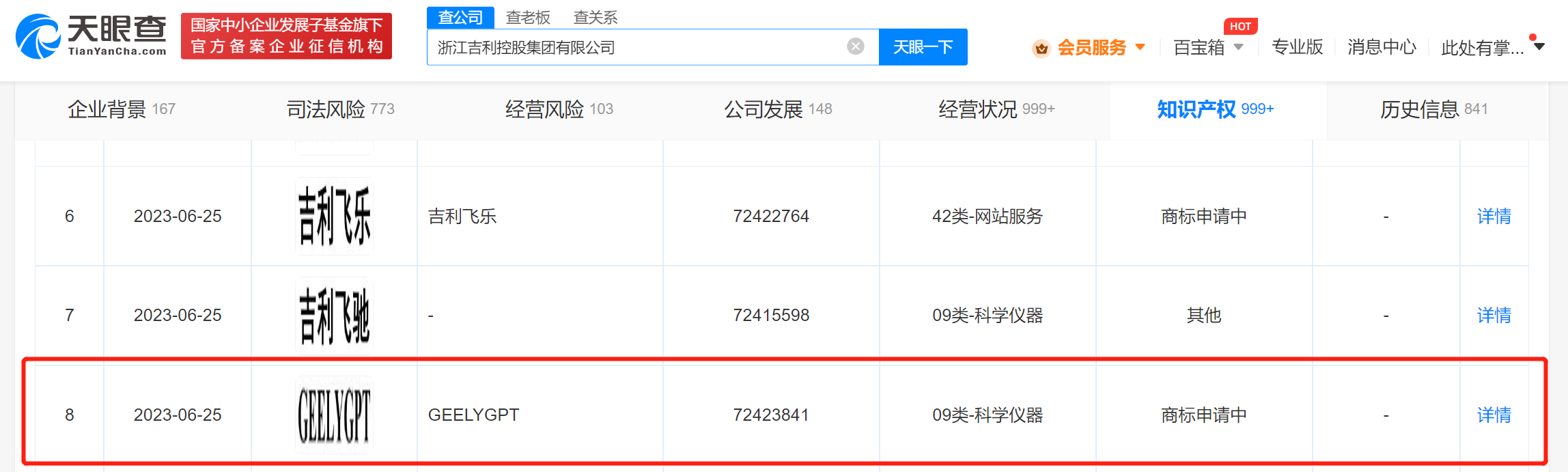1568x472 pixels.
Task: Open the 吉利飞驰 trademark image
Action: [x=335, y=315]
